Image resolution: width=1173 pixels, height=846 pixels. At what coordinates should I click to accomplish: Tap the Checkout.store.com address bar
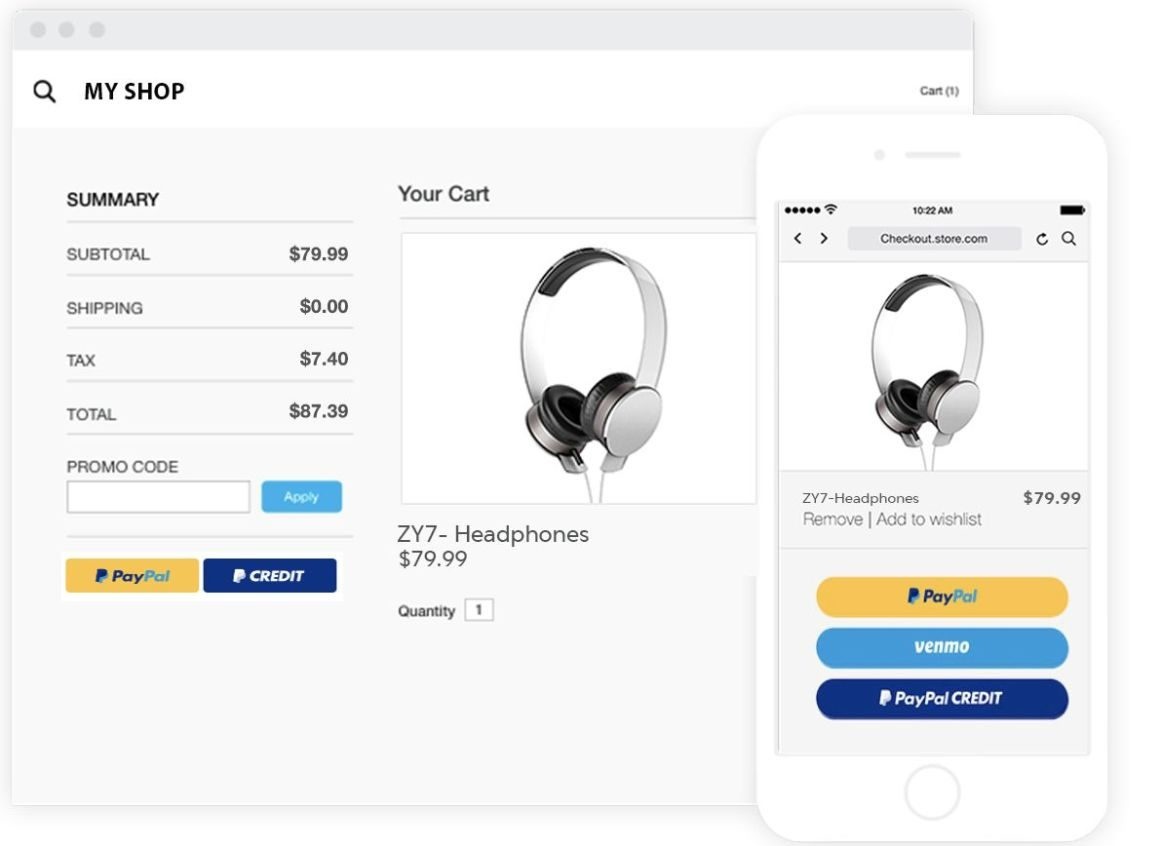[933, 239]
